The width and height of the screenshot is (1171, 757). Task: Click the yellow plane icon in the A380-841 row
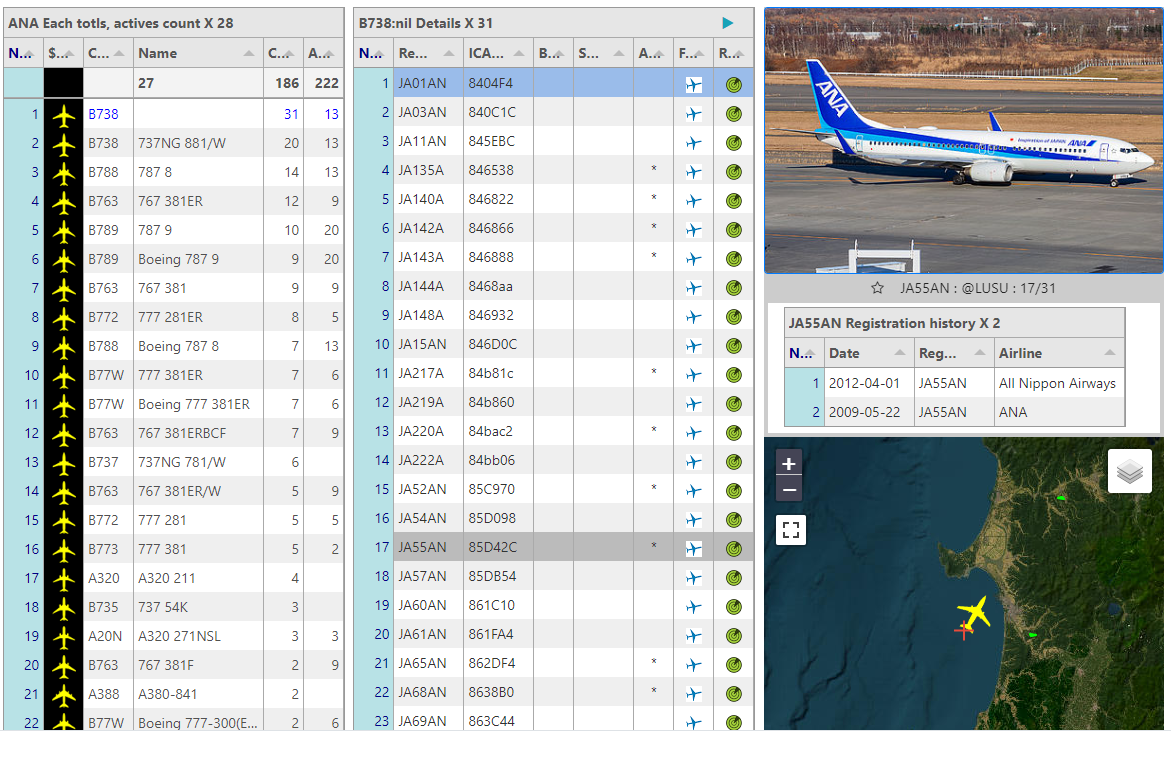click(64, 695)
